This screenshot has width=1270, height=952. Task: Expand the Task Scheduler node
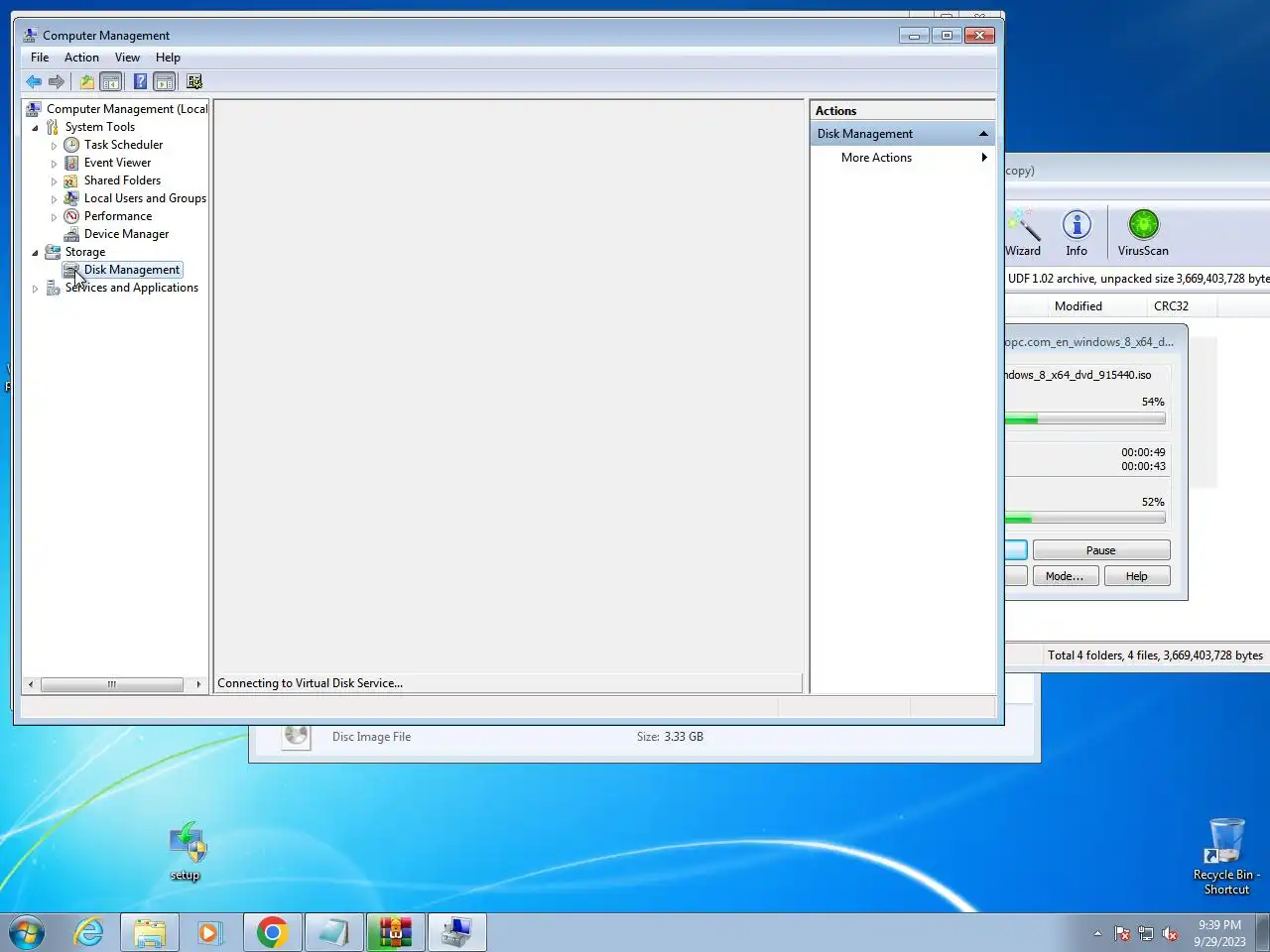point(54,146)
